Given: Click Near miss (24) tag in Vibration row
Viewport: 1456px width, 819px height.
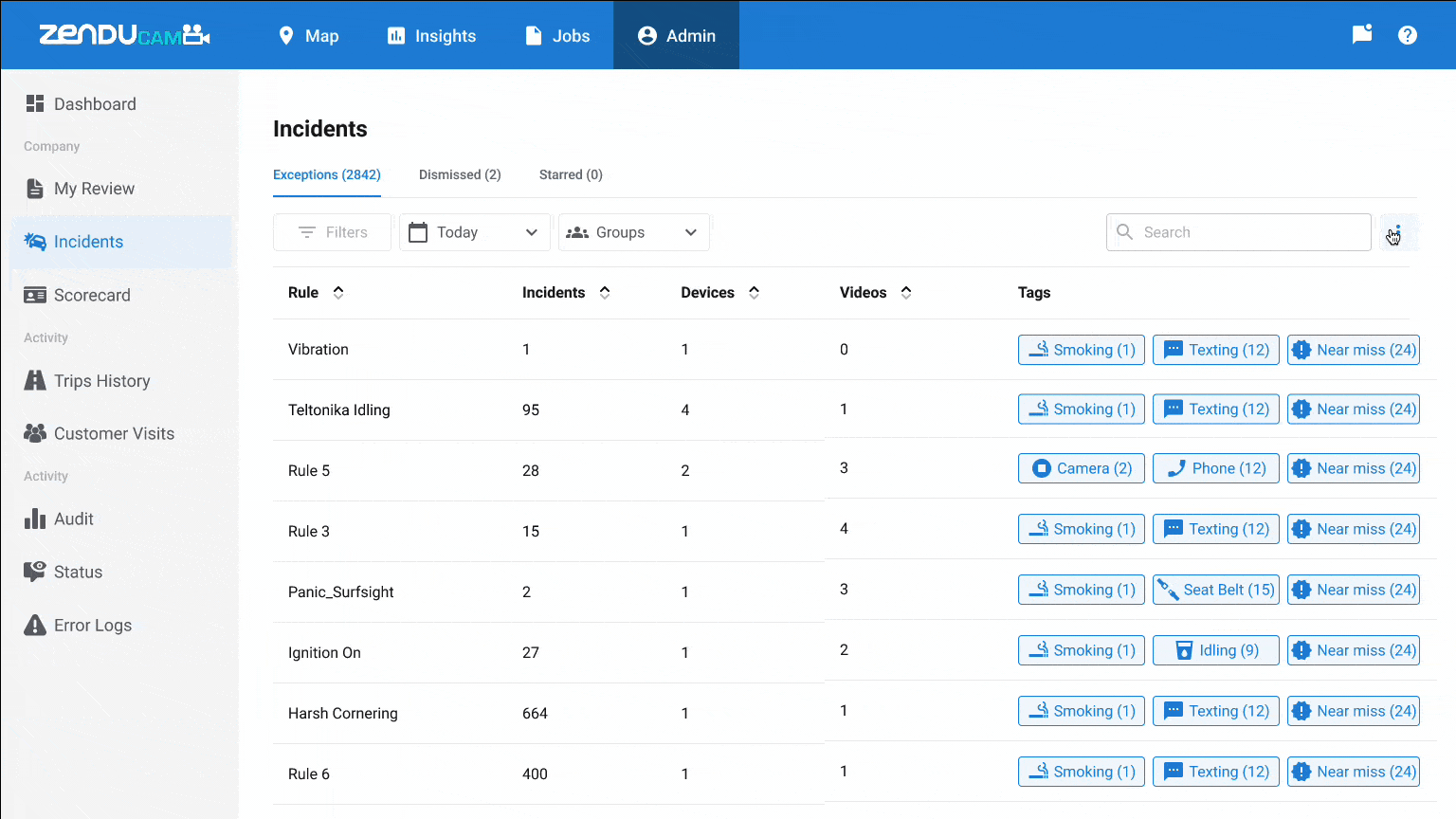Looking at the screenshot, I should [1354, 350].
